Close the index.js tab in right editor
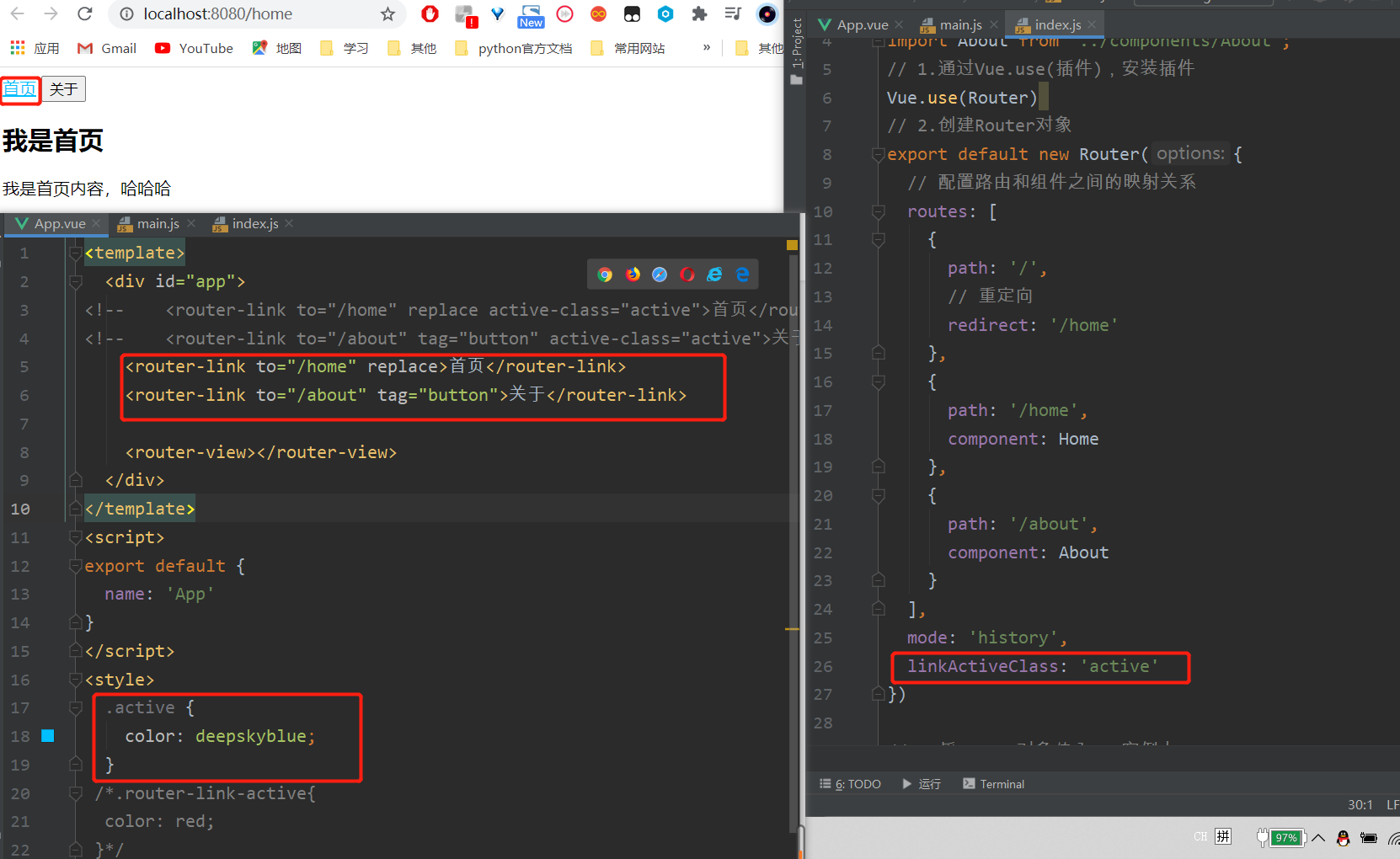The height and width of the screenshot is (859, 1400). tap(1092, 24)
